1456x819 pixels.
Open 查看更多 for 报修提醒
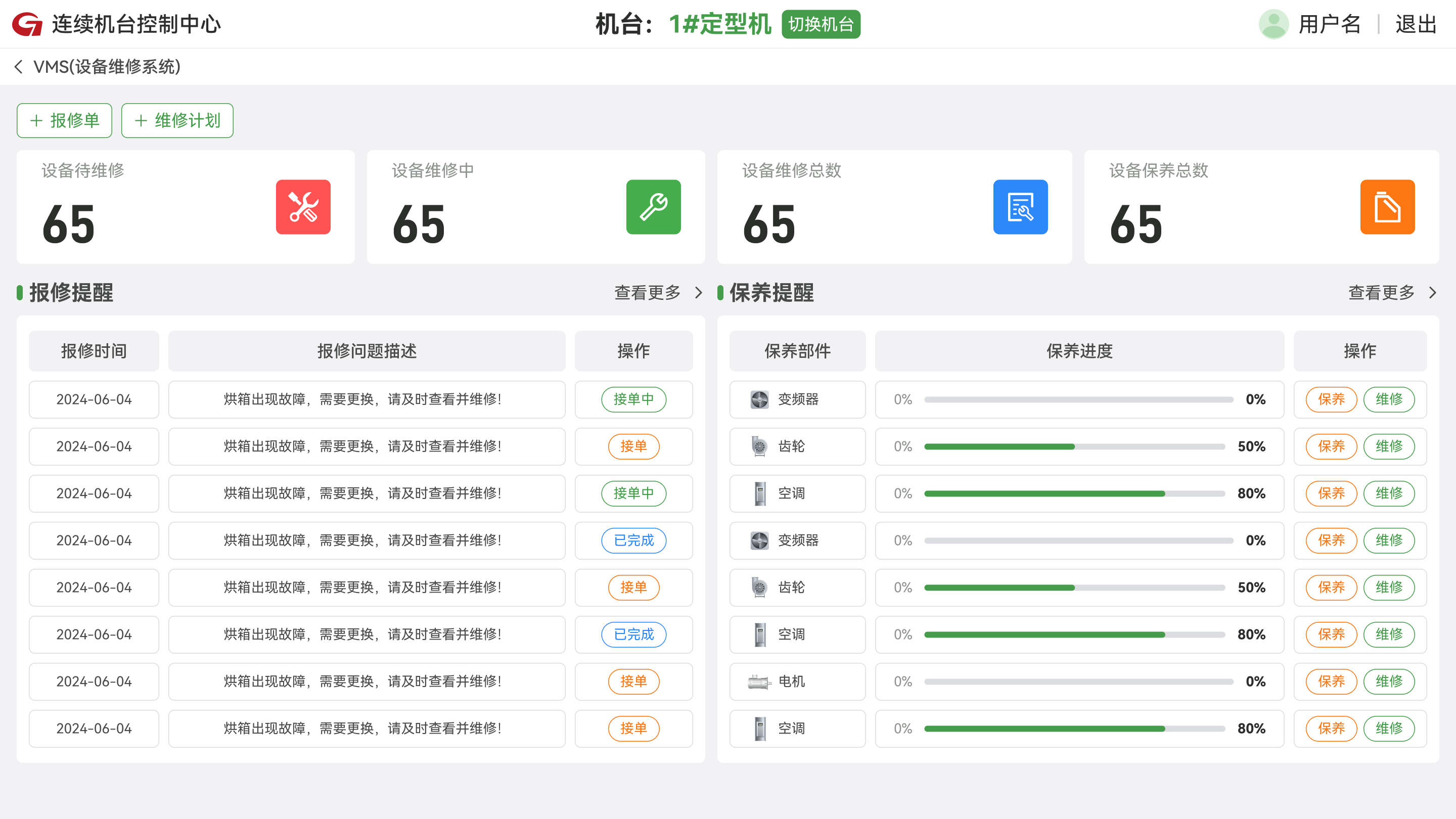[x=647, y=293]
